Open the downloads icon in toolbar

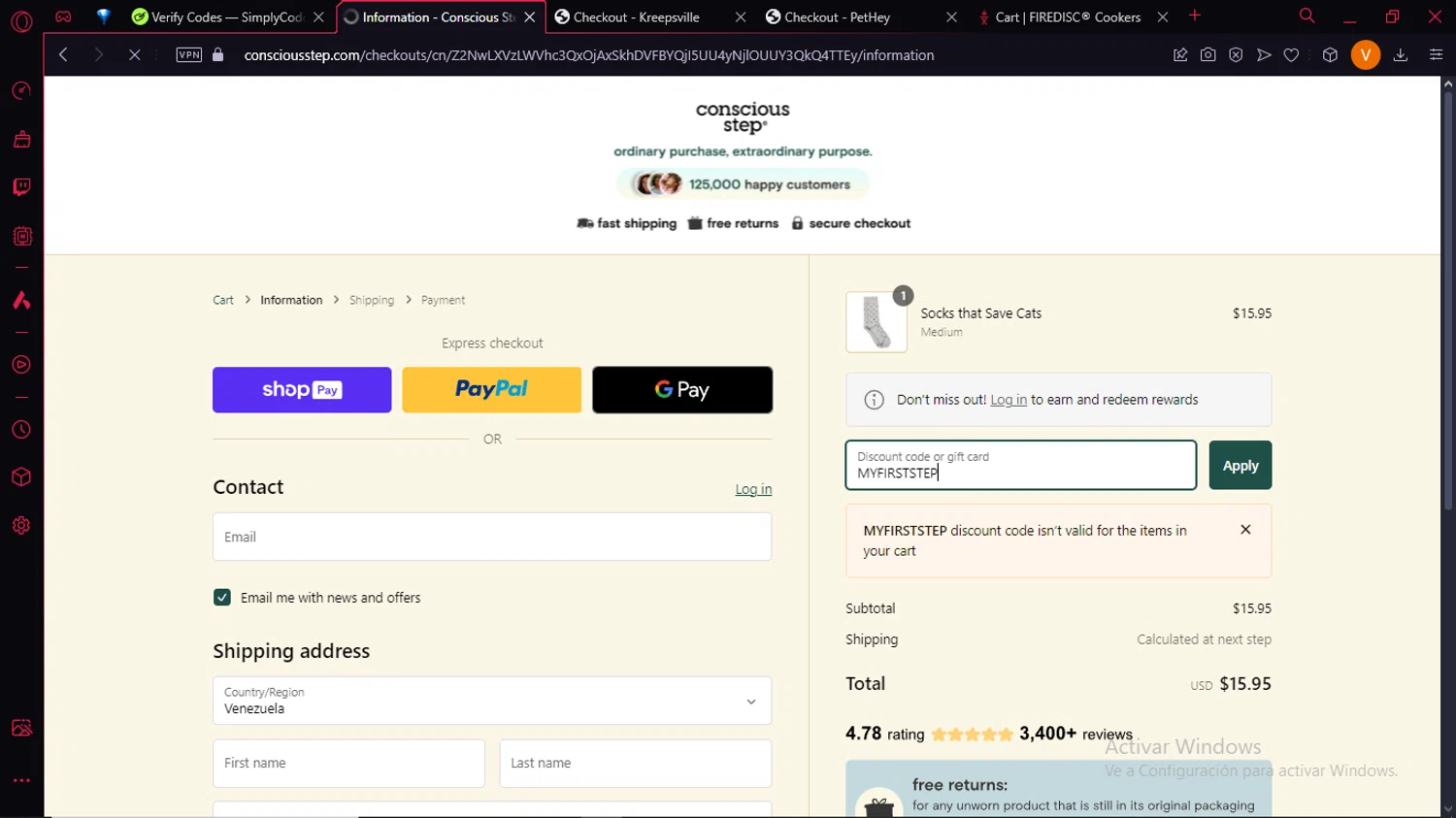[1401, 55]
